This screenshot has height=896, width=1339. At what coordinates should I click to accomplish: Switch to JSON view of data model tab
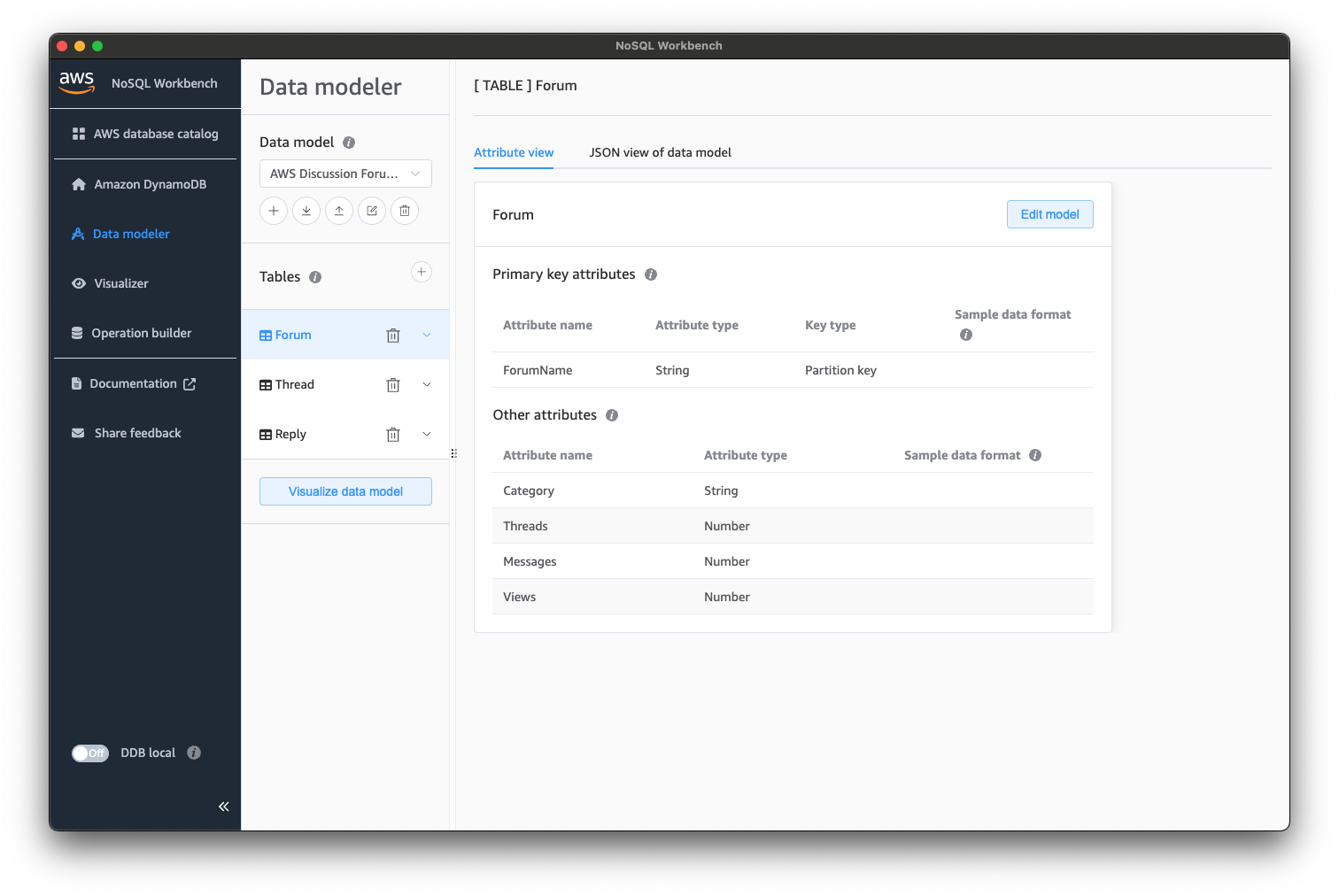(x=661, y=152)
